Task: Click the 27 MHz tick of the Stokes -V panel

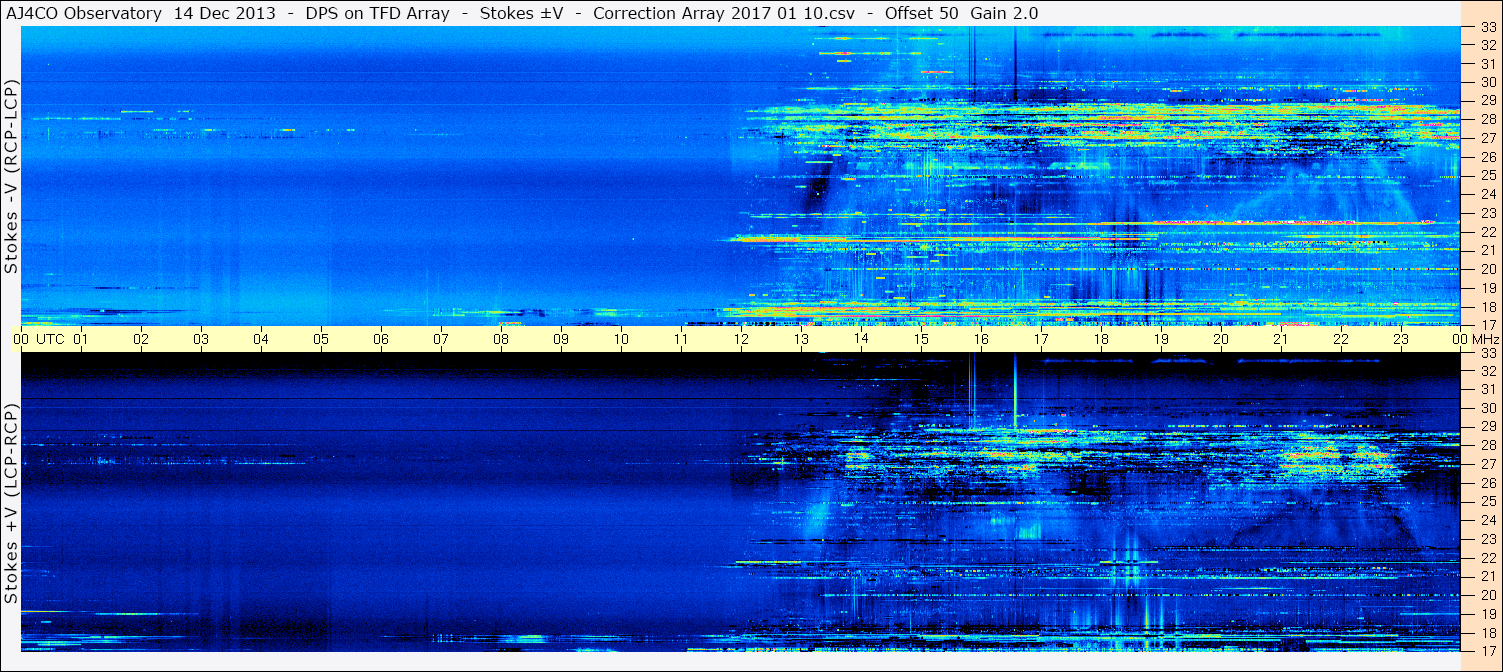Action: pyautogui.click(x=1488, y=138)
